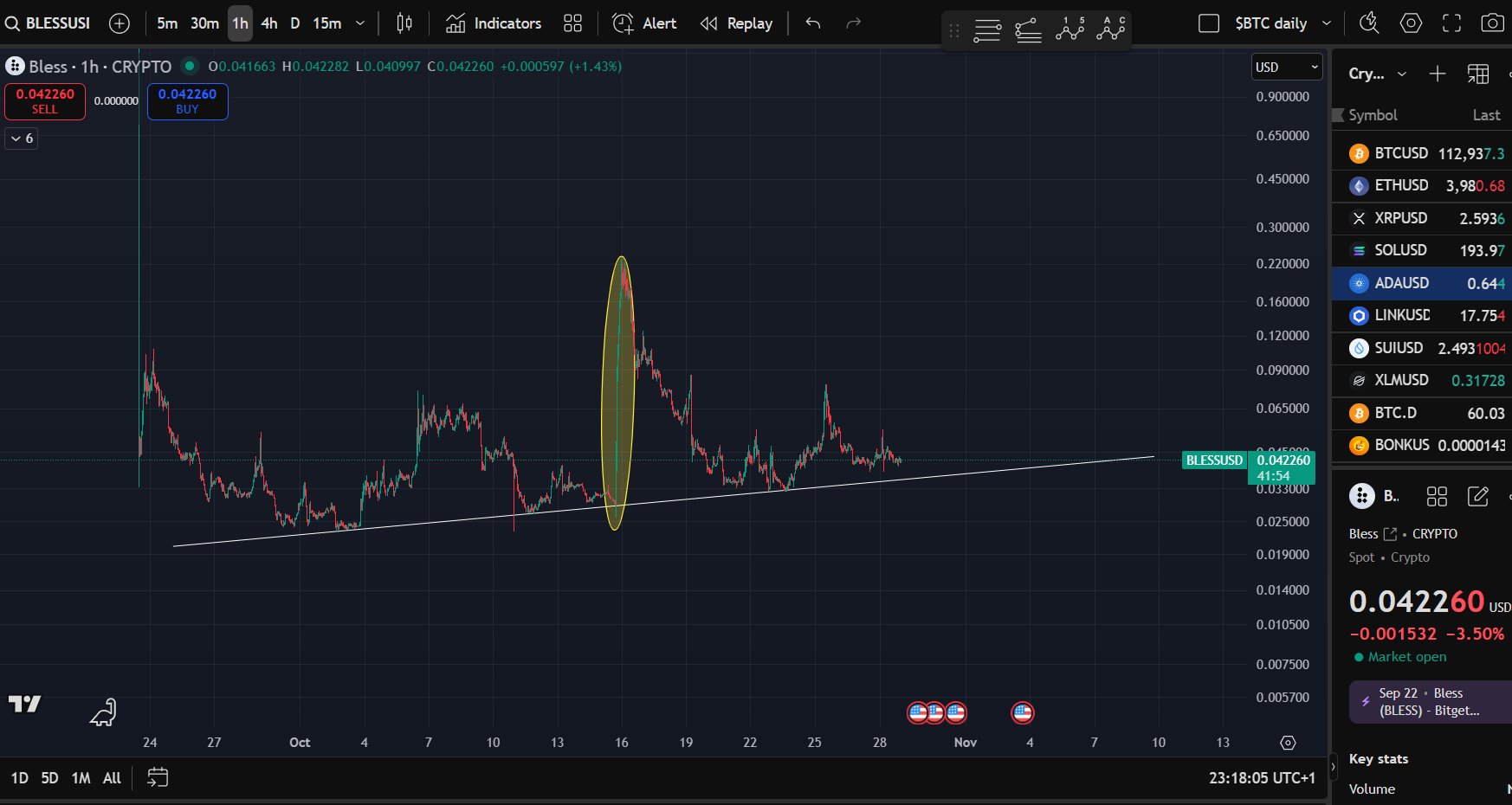
Task: Select BTCUSD in the watchlist
Action: click(1422, 153)
